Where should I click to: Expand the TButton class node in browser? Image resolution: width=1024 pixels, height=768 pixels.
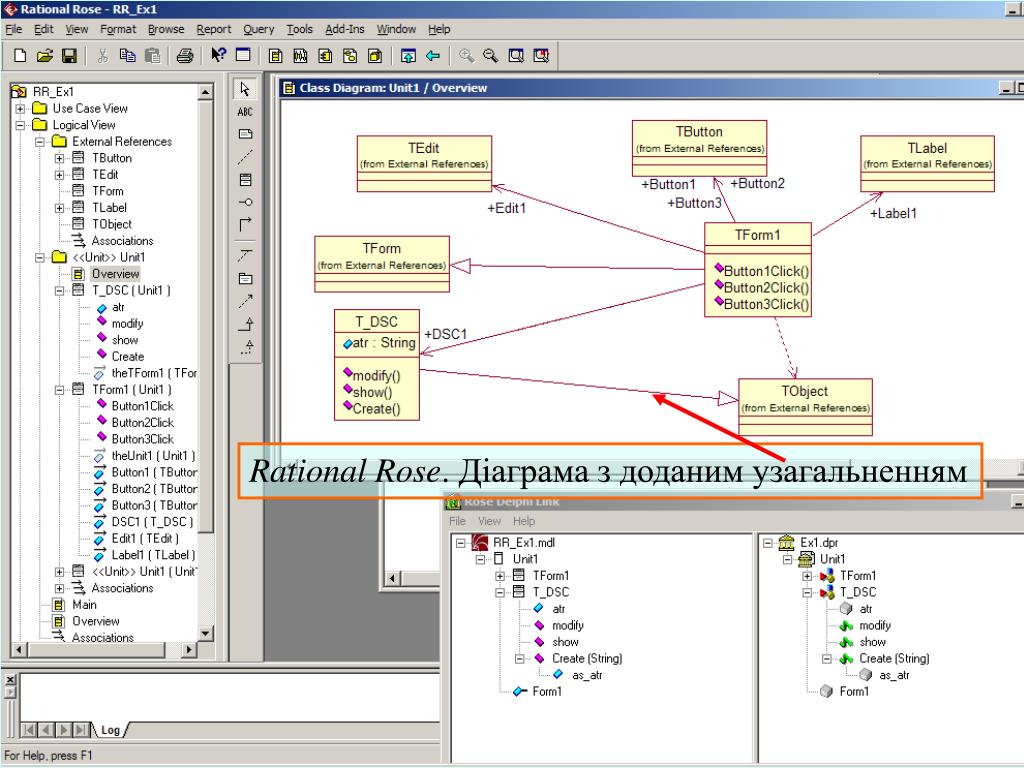point(59,158)
